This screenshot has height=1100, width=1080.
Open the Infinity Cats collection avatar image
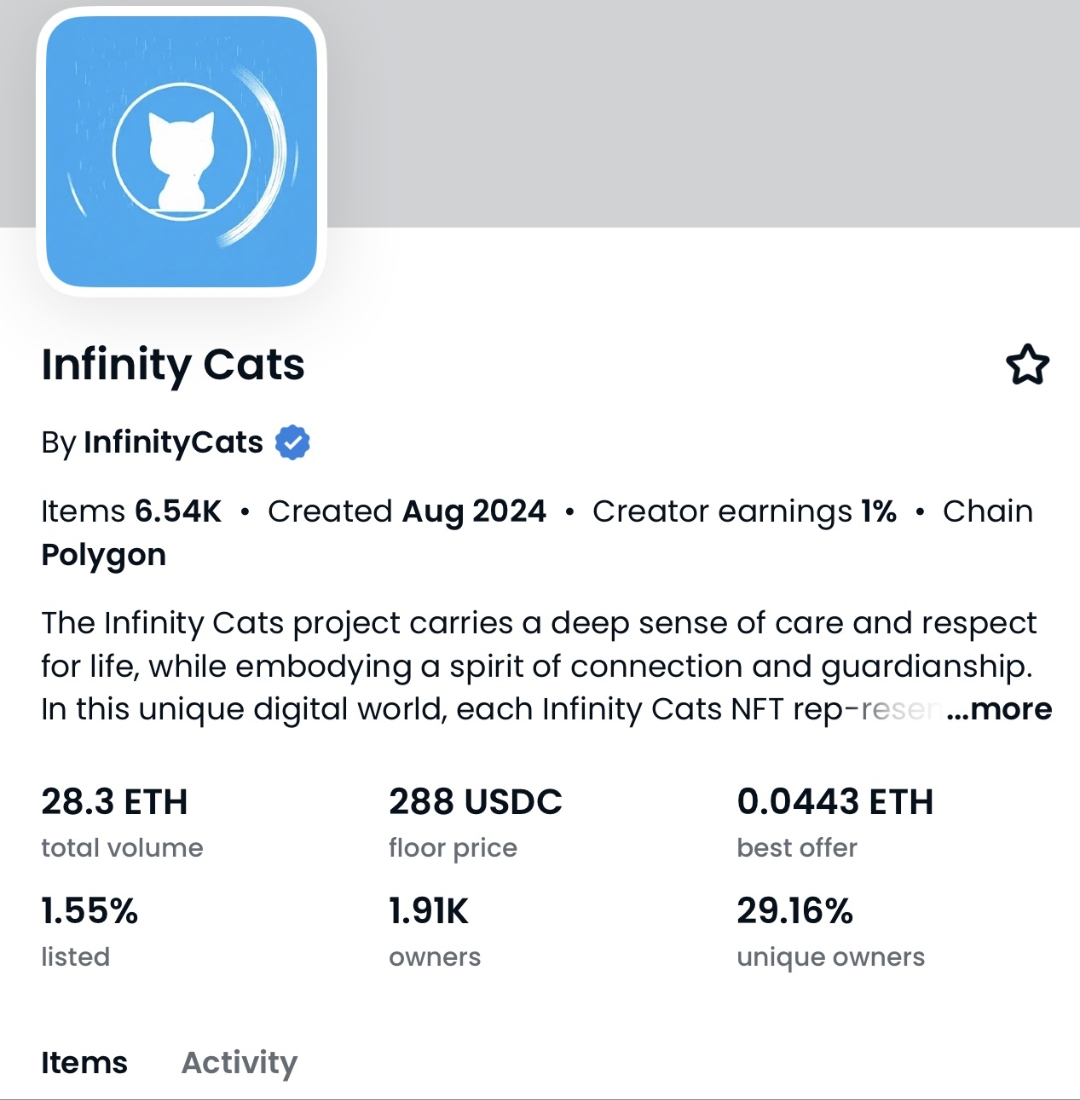click(x=181, y=152)
